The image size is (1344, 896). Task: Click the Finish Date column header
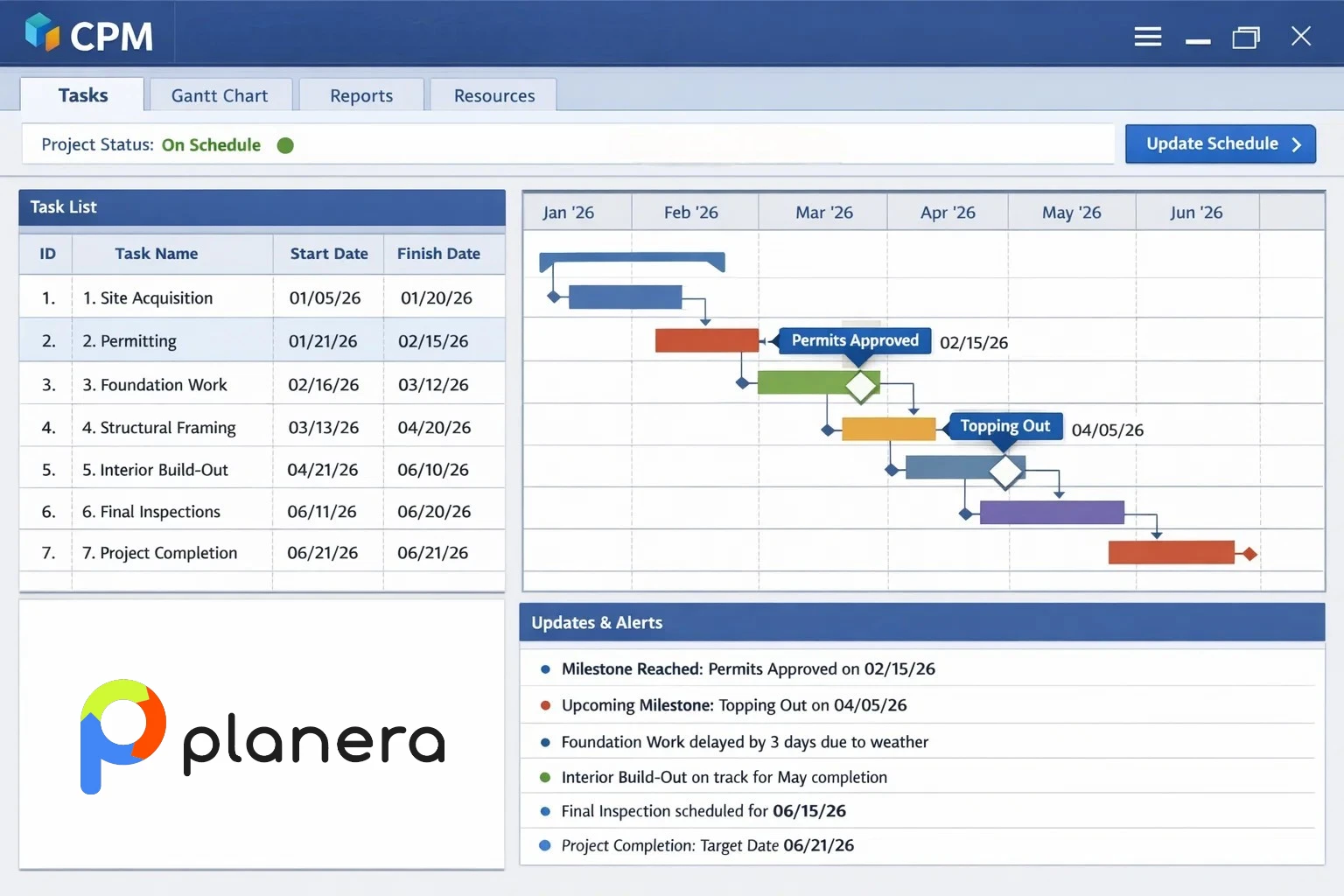[x=438, y=254]
